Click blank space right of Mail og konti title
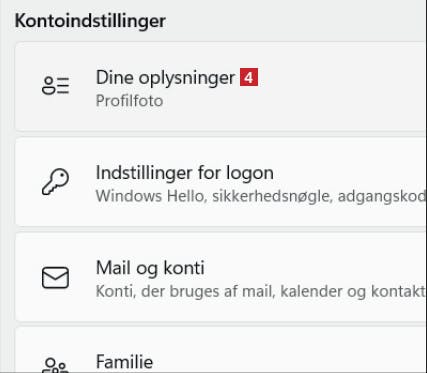The width and height of the screenshot is (427, 373). point(313,268)
